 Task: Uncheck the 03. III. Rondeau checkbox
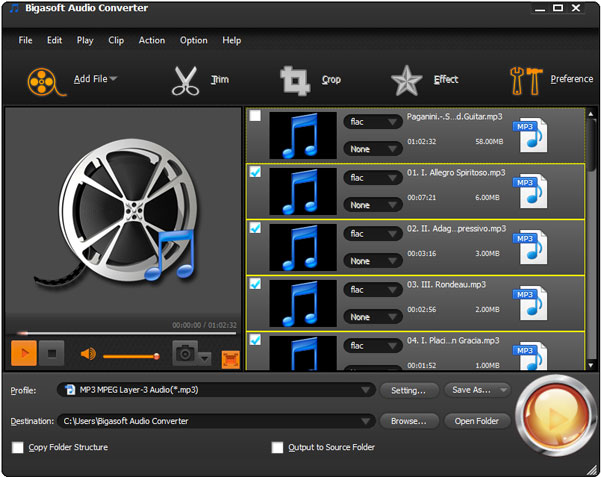[255, 283]
